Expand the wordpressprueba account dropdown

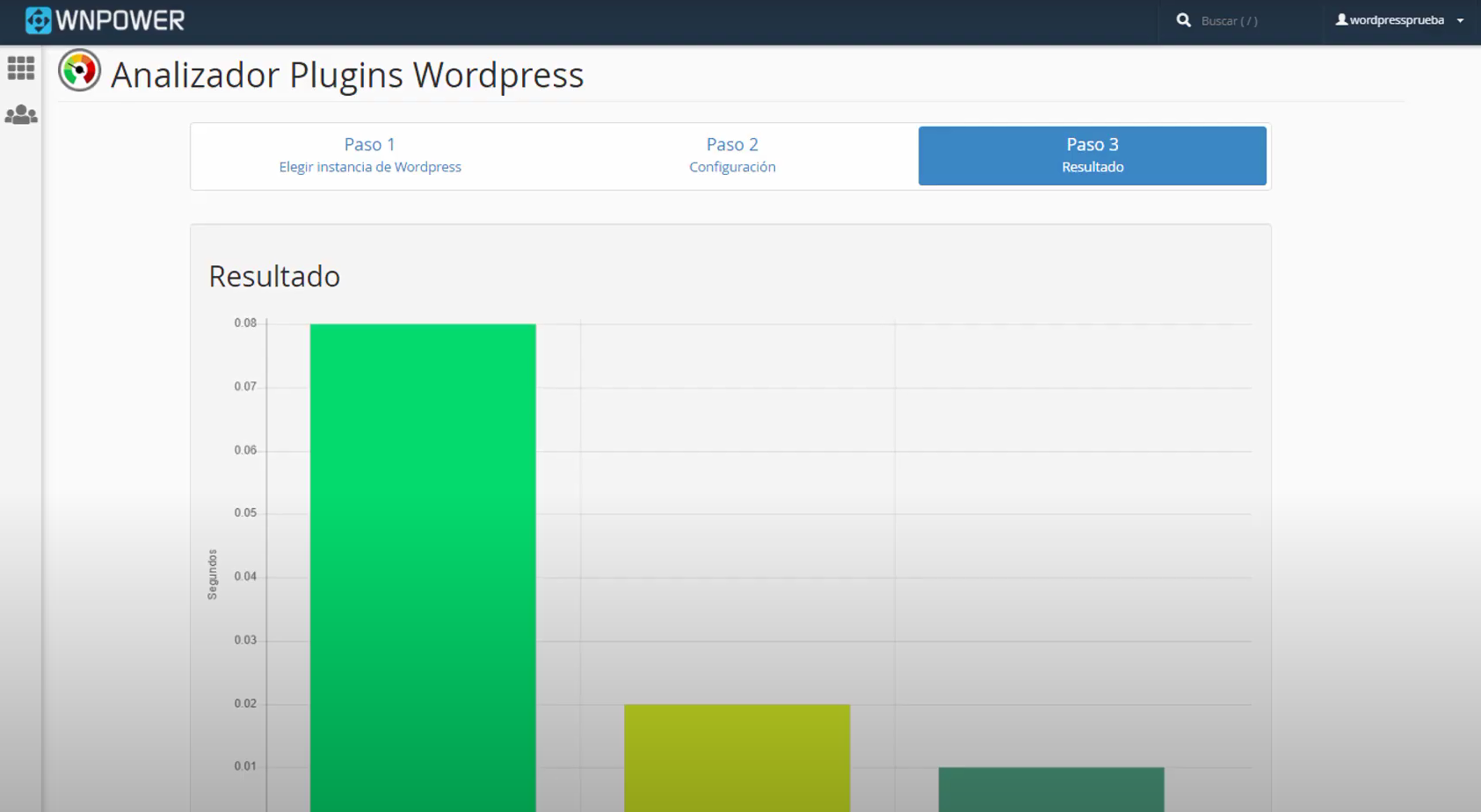(x=1460, y=20)
